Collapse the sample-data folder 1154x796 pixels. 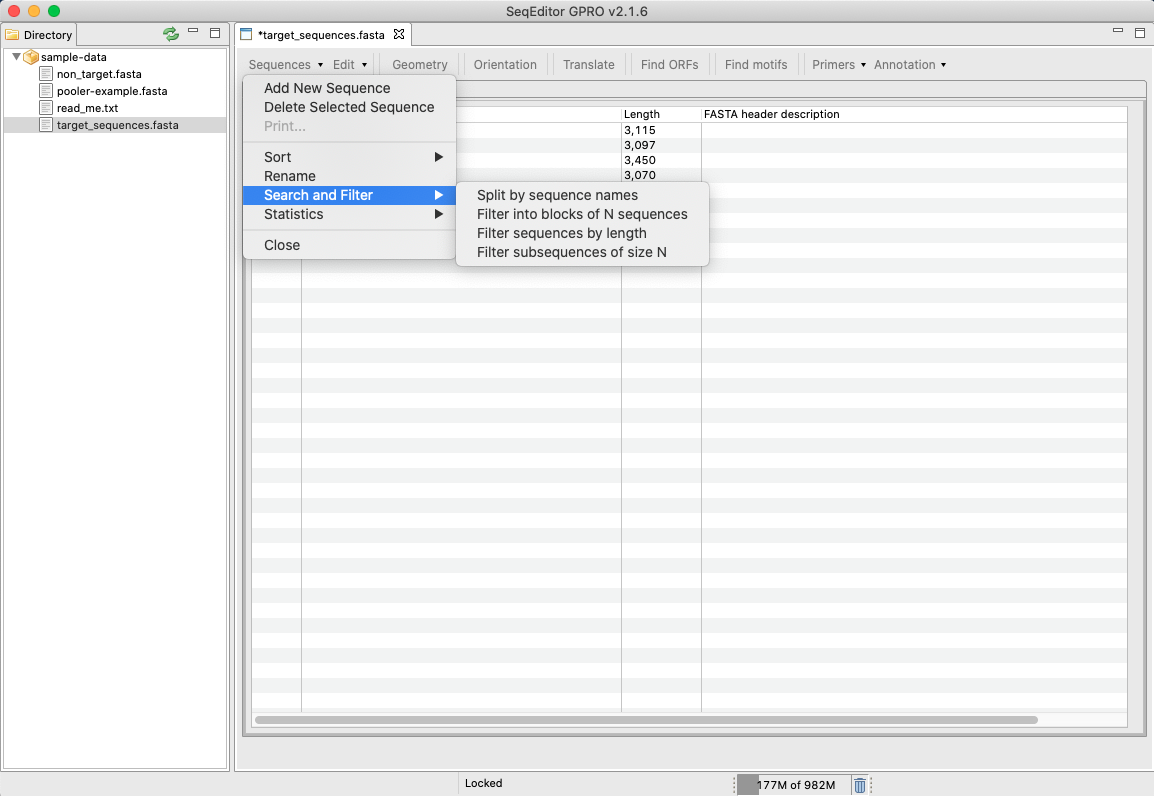16,57
